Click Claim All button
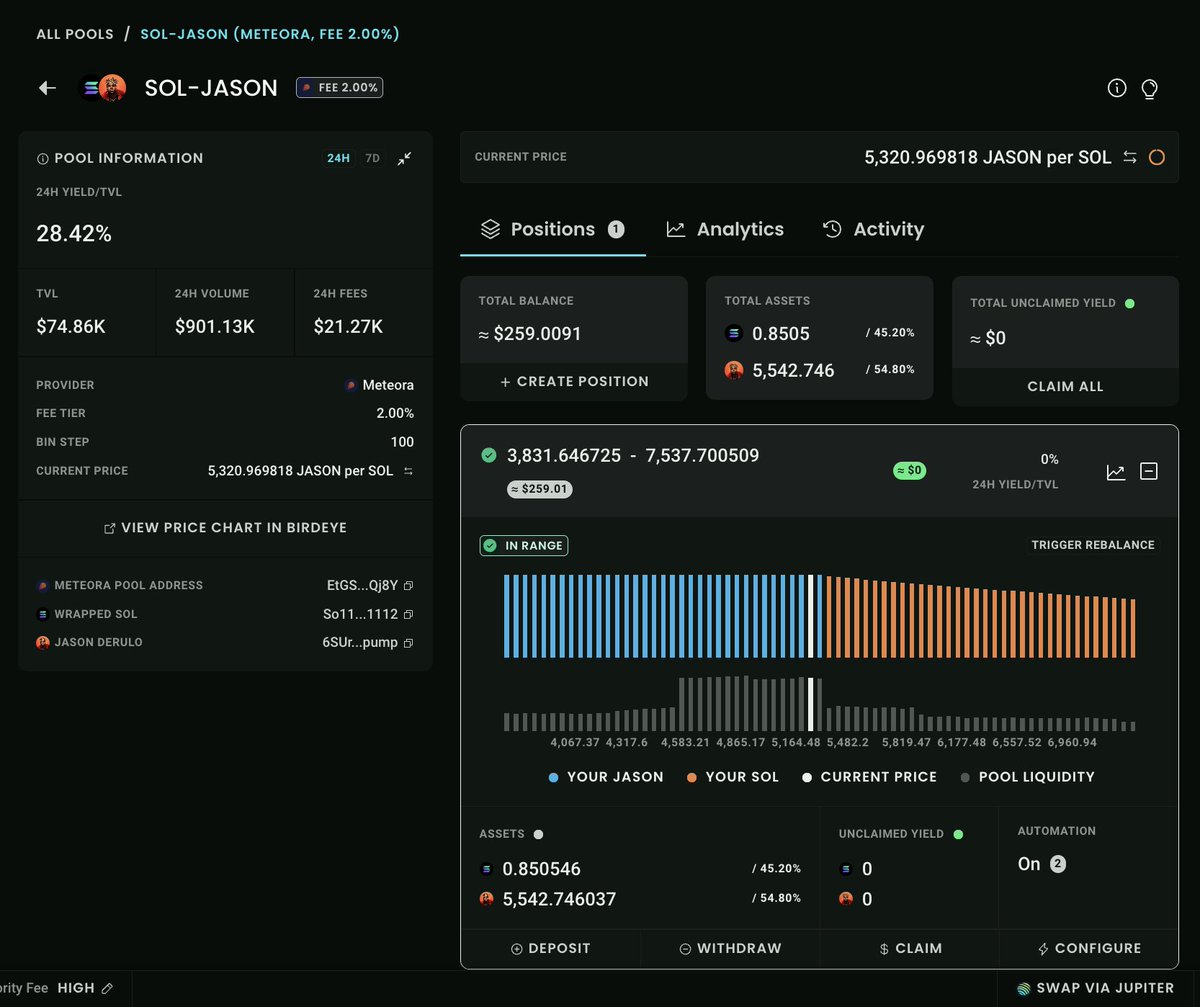1200x1007 pixels. click(1065, 386)
